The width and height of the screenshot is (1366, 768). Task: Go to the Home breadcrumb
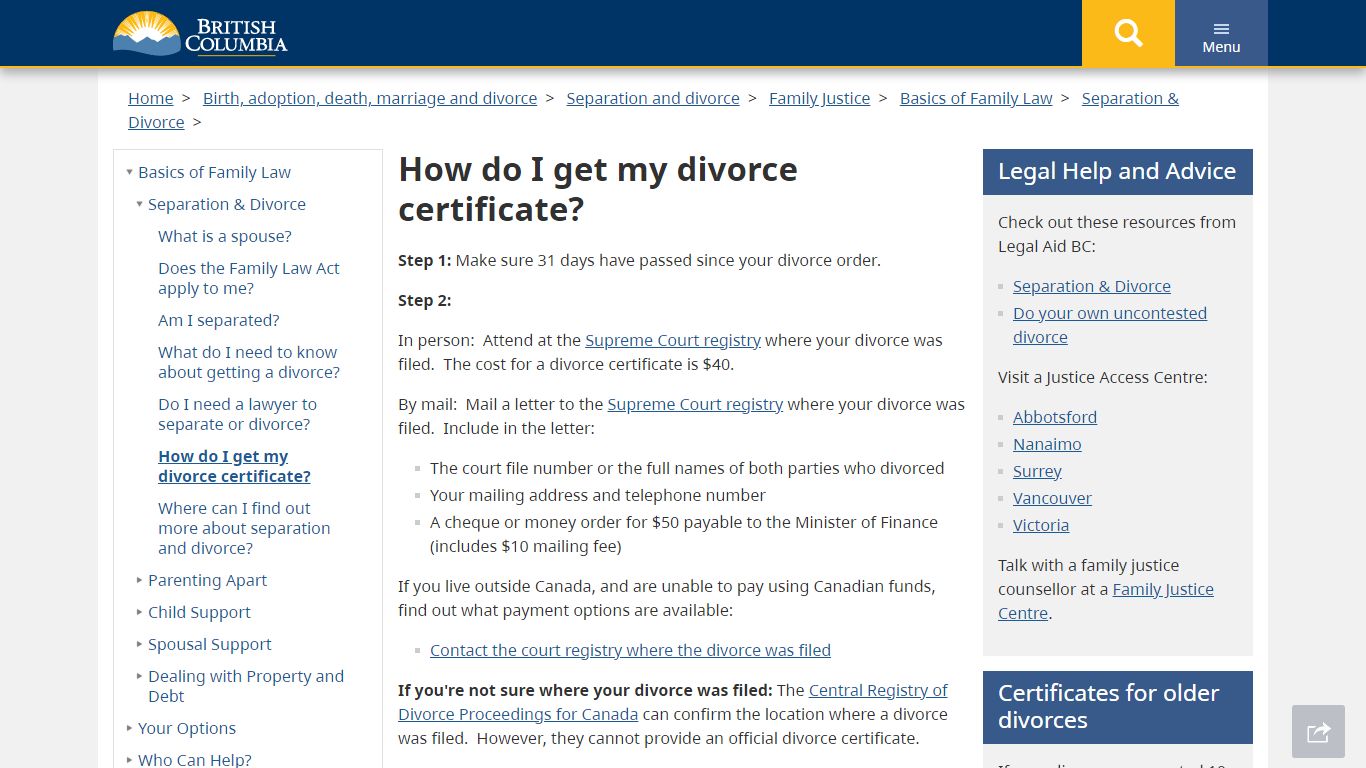(151, 98)
